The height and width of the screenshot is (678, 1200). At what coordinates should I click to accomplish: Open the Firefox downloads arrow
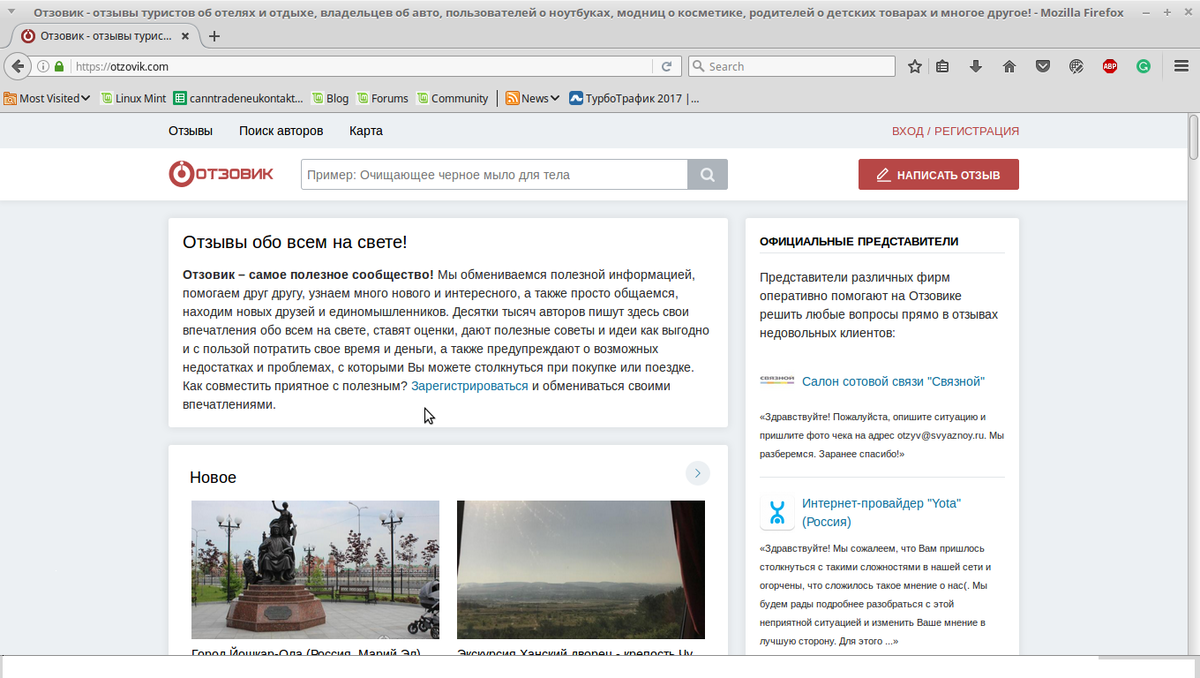tap(976, 67)
